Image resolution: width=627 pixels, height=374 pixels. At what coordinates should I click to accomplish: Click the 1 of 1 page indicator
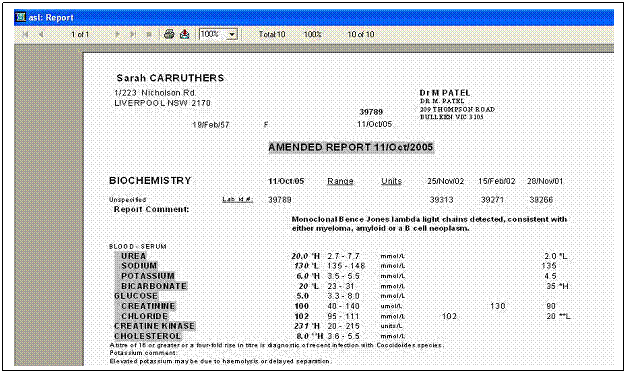(80, 35)
